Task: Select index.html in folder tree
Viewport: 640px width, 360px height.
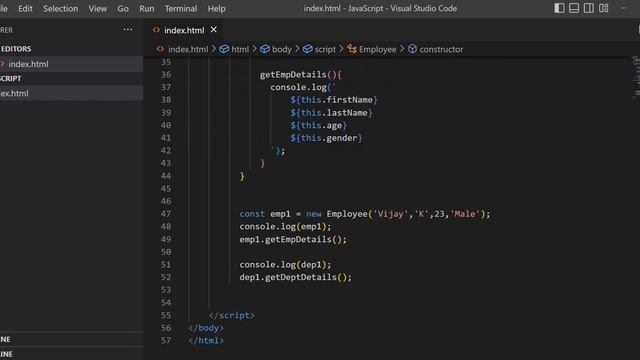Action: [71, 93]
